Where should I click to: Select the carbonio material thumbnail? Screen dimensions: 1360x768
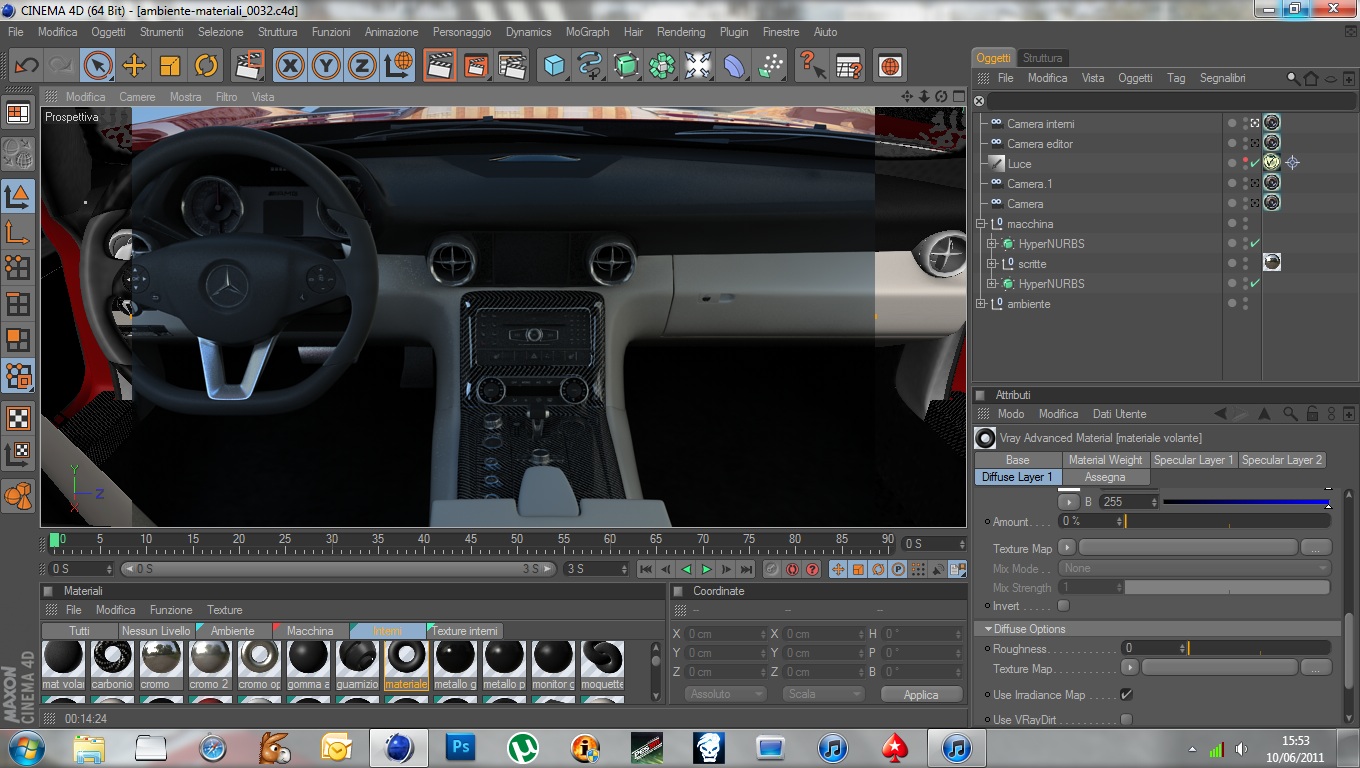(112, 658)
